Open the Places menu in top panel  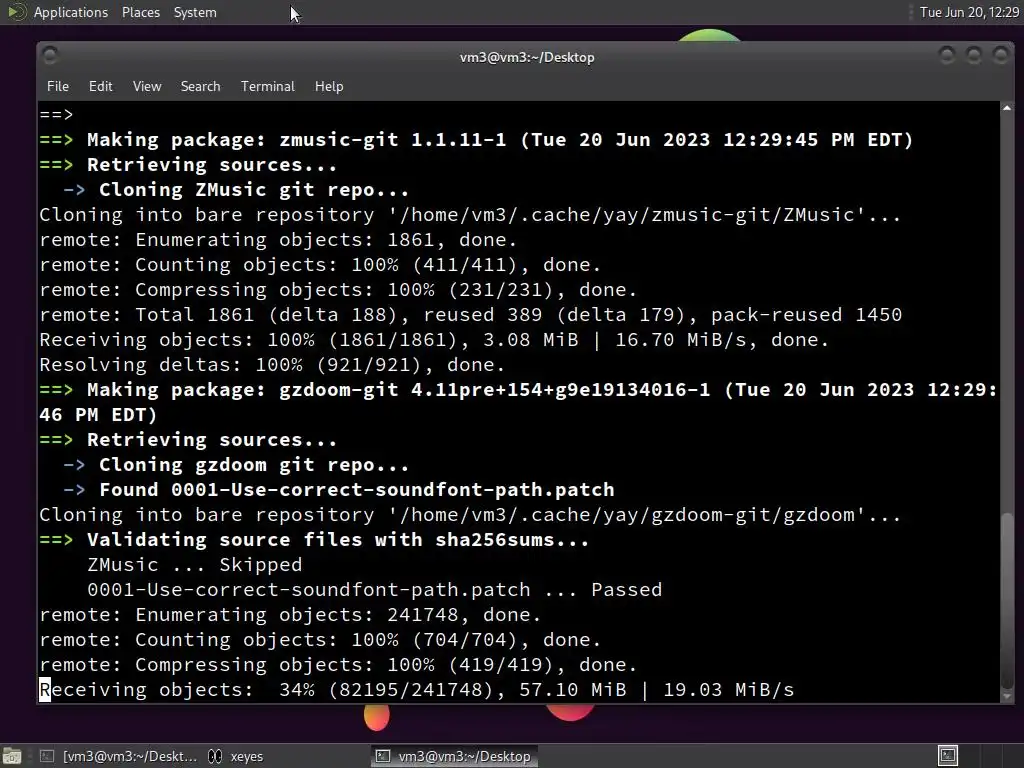point(141,12)
